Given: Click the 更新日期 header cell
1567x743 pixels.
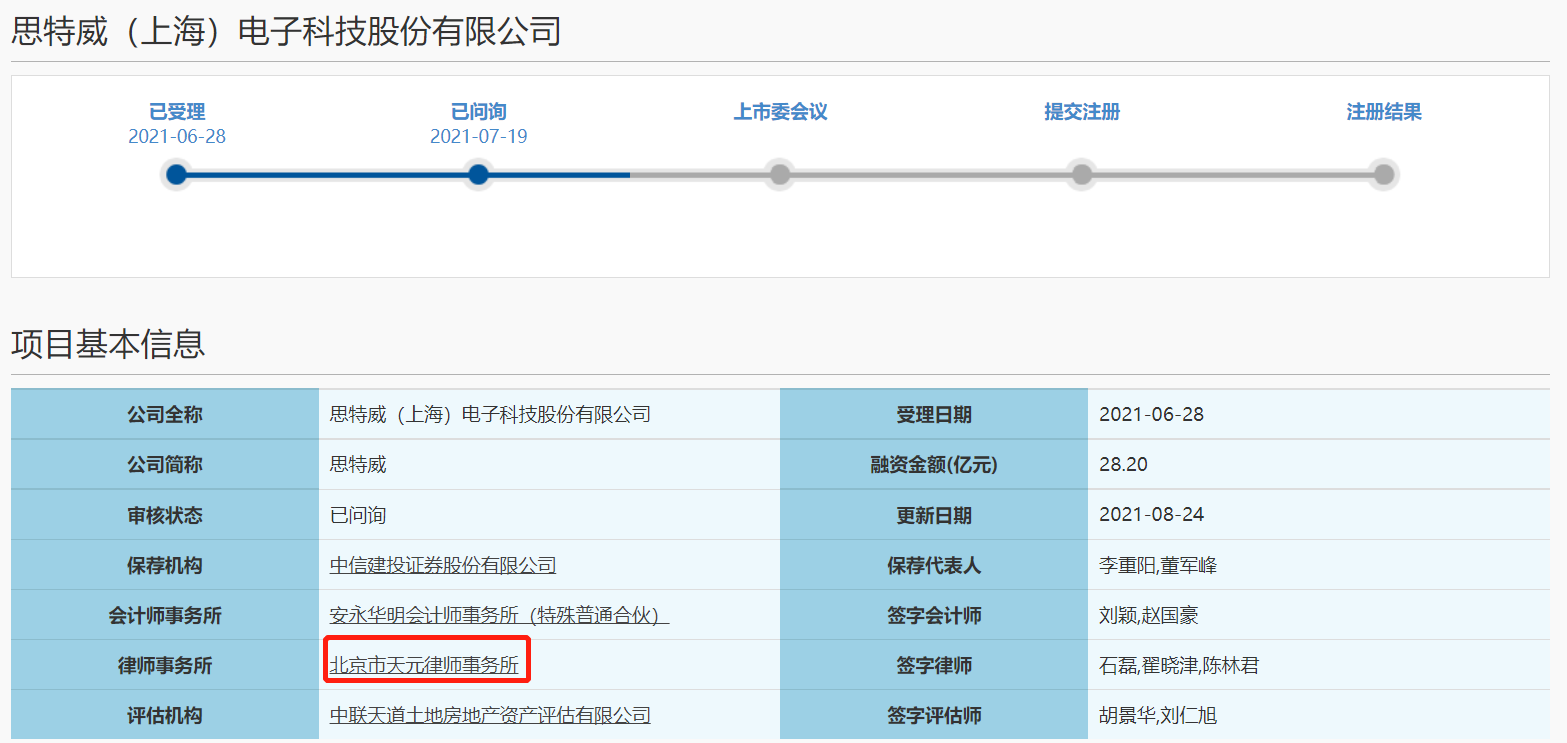Looking at the screenshot, I should tap(934, 515).
